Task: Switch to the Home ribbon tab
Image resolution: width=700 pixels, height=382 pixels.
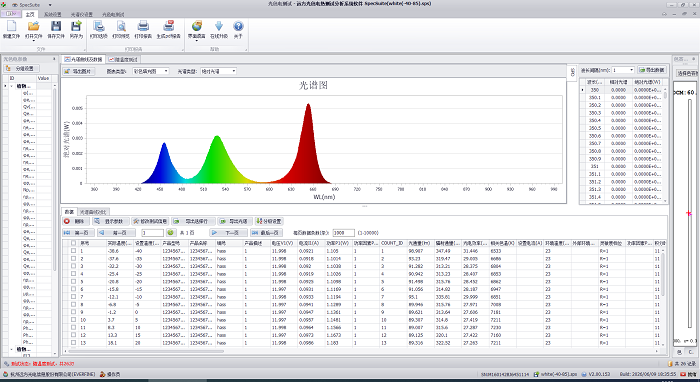Action: coord(29,14)
